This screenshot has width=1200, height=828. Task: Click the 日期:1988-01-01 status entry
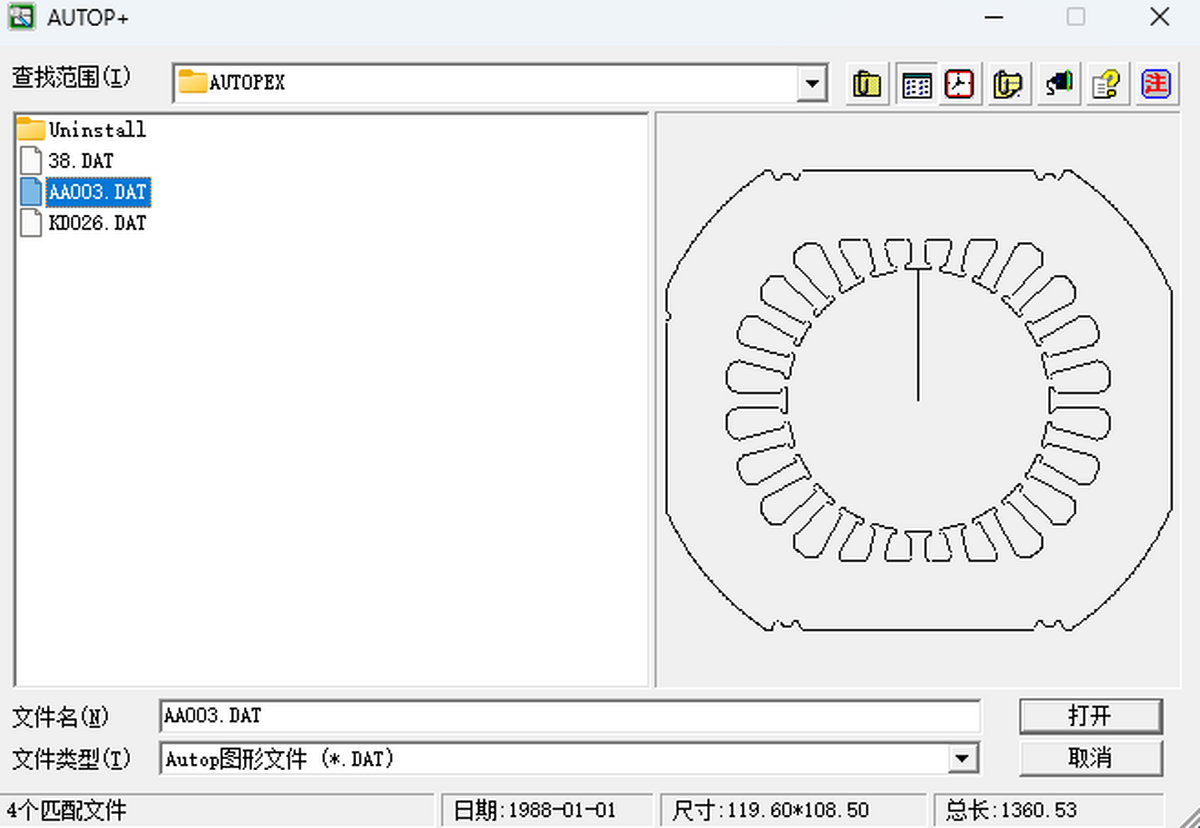coord(546,810)
